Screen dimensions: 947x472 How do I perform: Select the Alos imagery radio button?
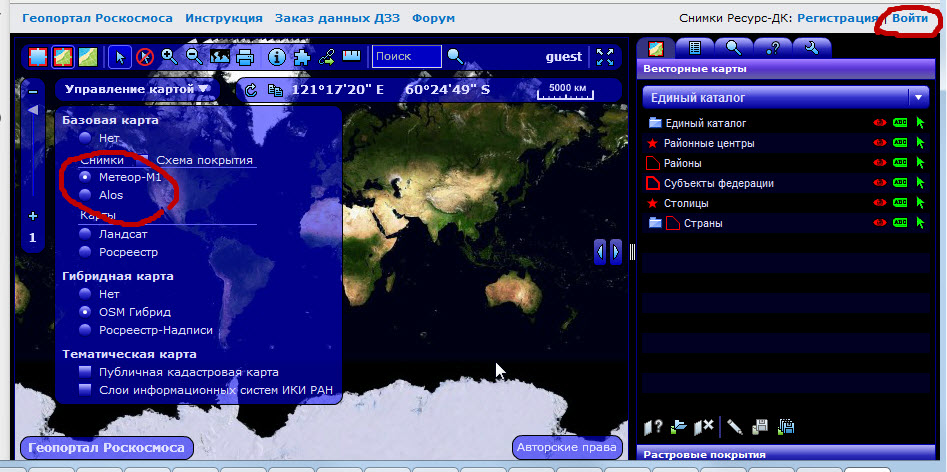(x=86, y=195)
